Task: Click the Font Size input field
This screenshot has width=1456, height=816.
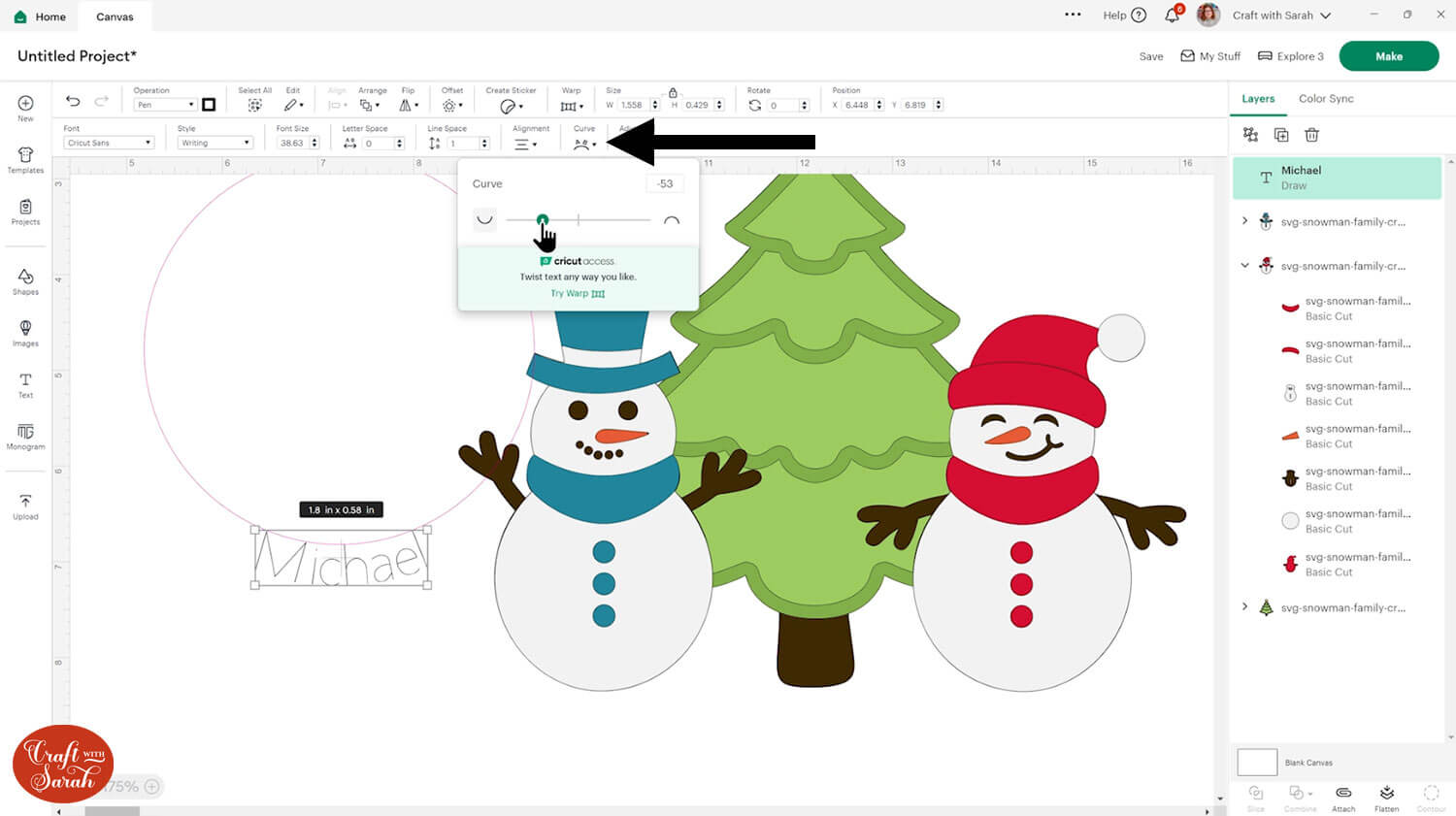Action: [x=293, y=143]
